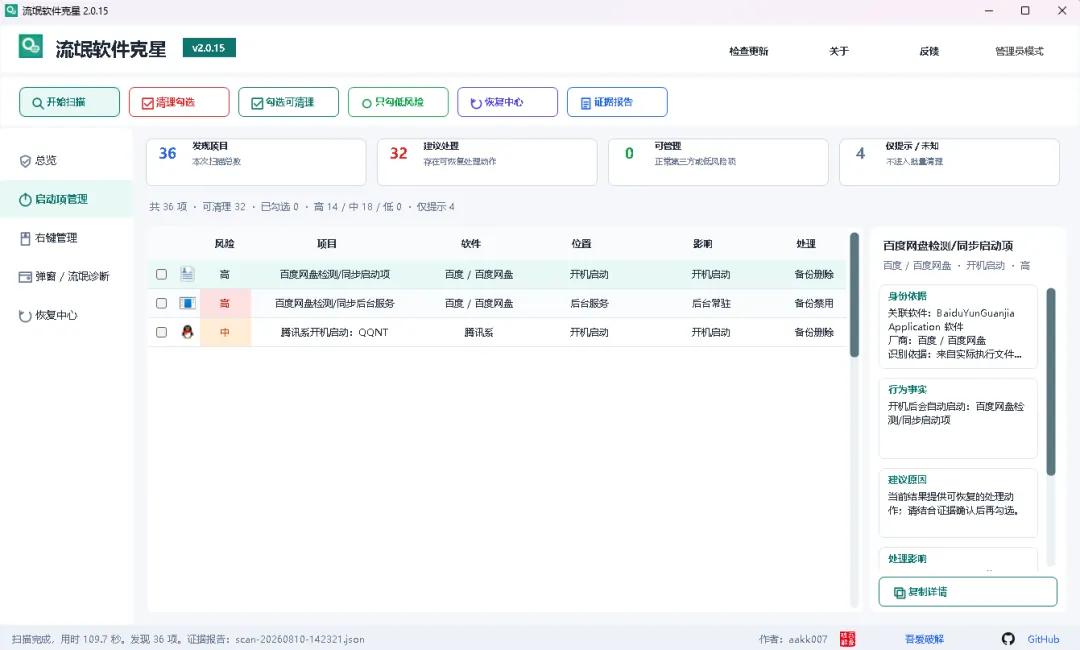Click 检查更新 in the top menu
This screenshot has width=1080, height=650.
coord(749,51)
